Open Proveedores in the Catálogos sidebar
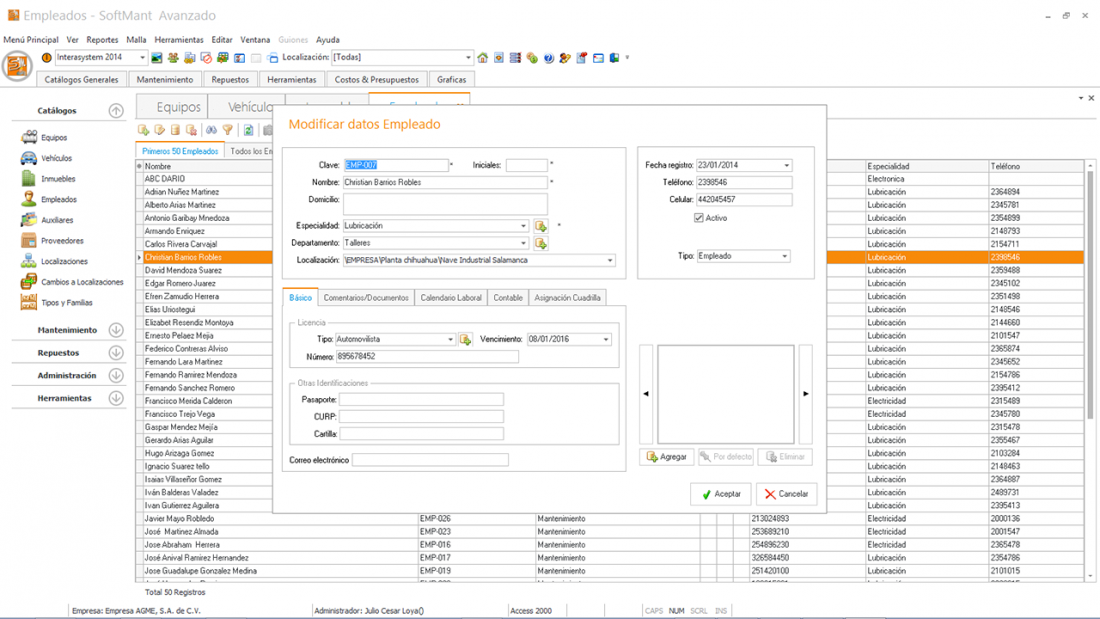Image resolution: width=1100 pixels, height=619 pixels. 61,241
